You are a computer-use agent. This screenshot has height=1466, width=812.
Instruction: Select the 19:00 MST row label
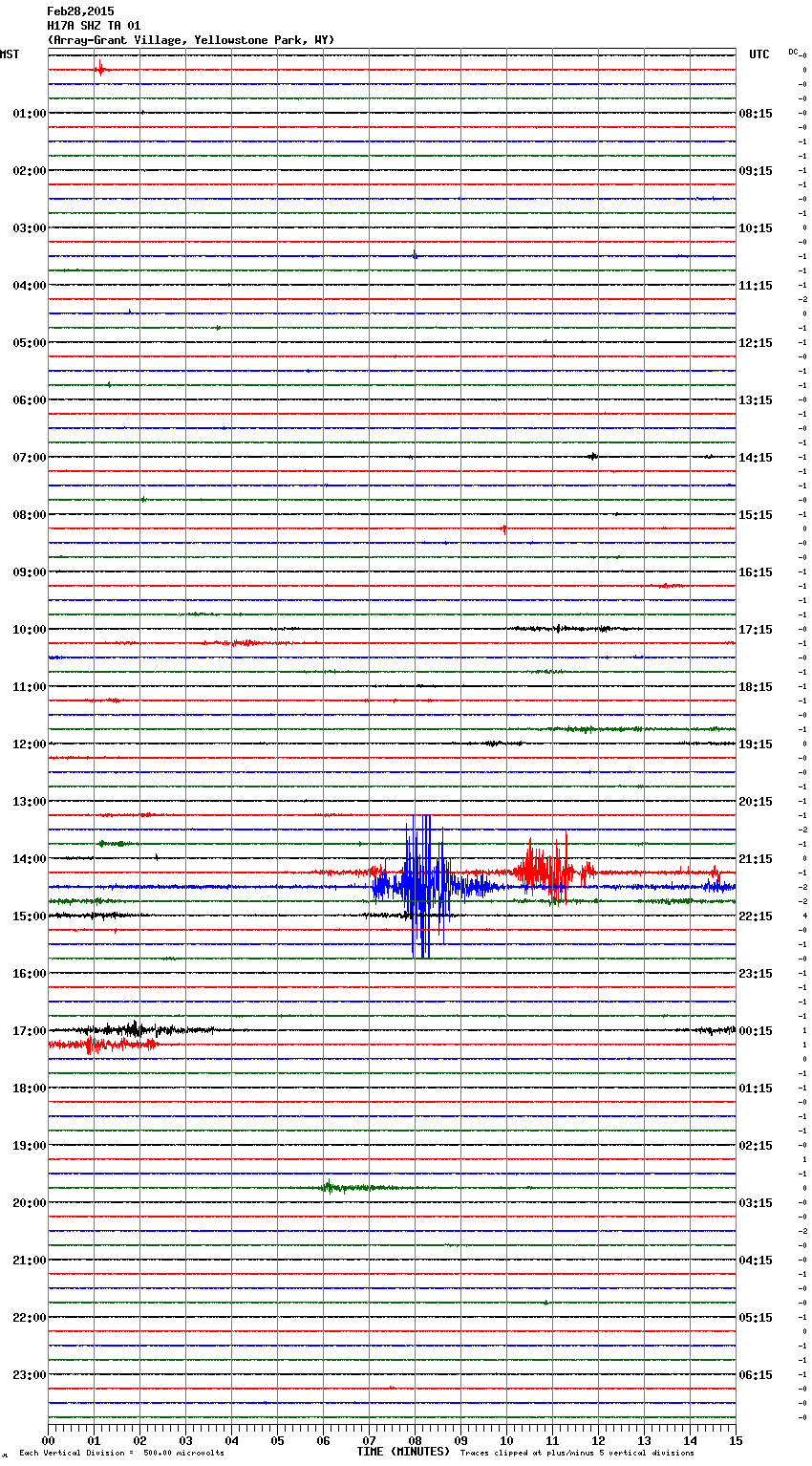click(30, 1146)
